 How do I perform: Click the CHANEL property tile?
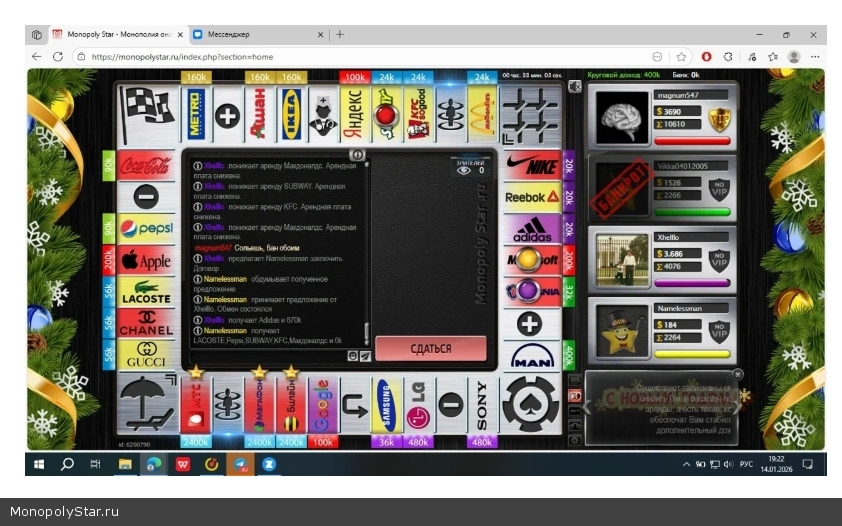coord(146,324)
